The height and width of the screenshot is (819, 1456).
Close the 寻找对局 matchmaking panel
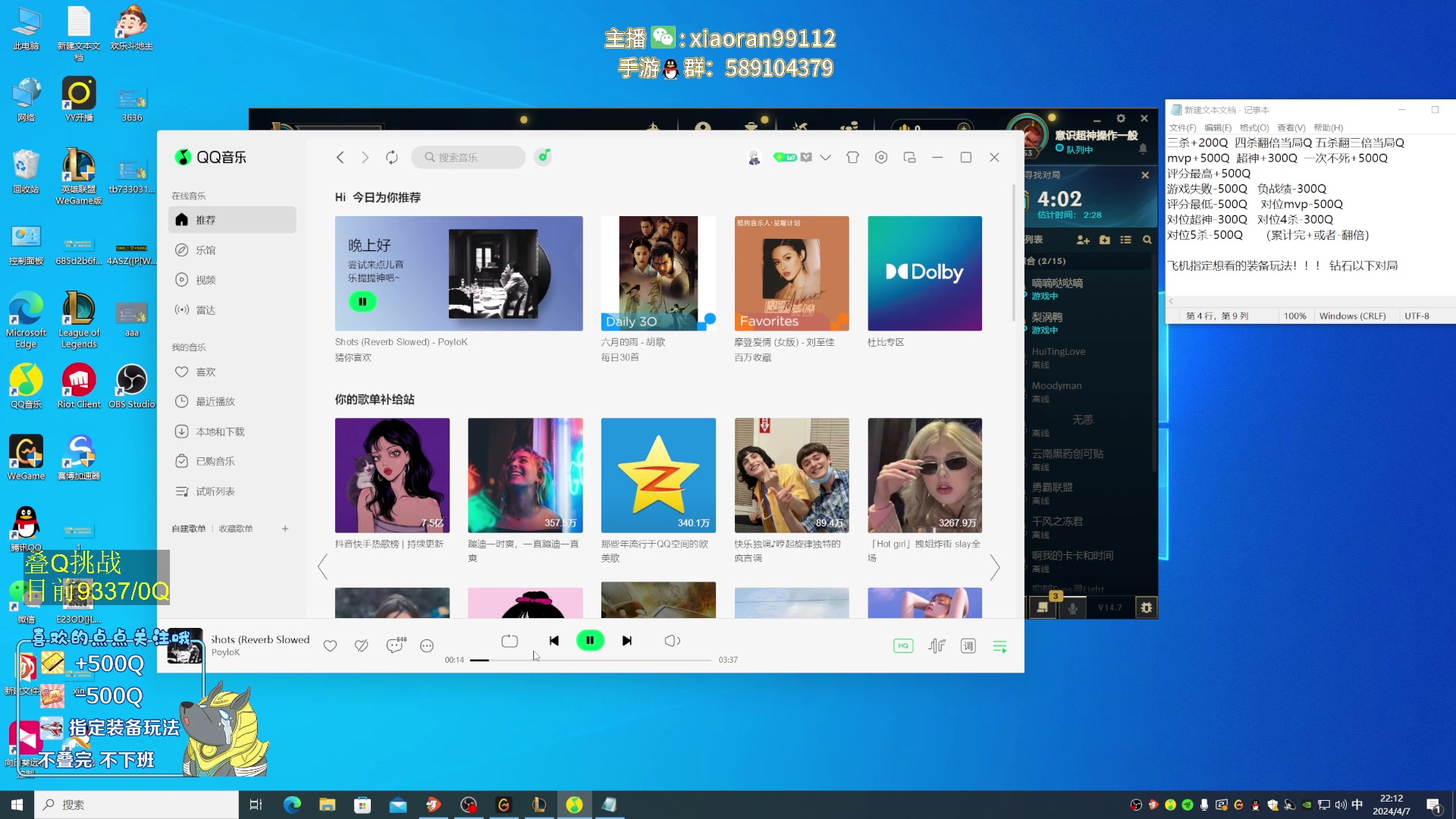tap(1145, 175)
